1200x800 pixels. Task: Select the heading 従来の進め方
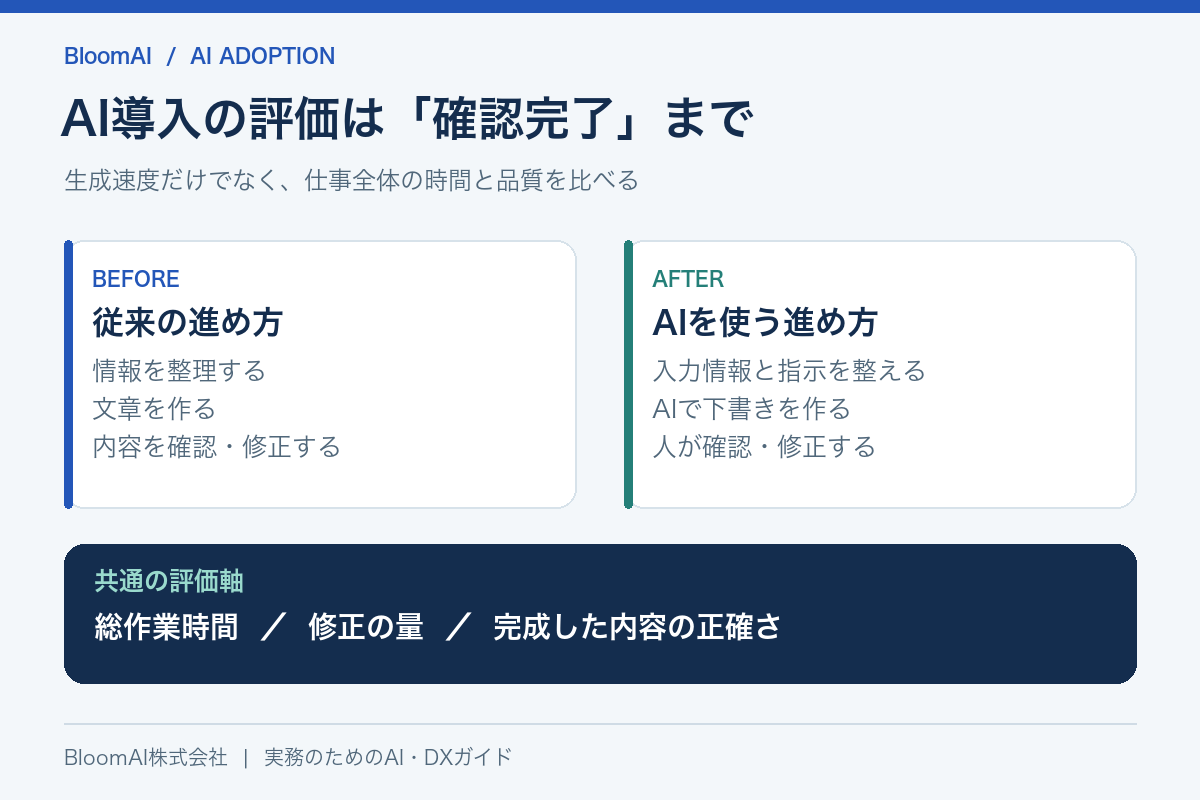click(x=188, y=322)
